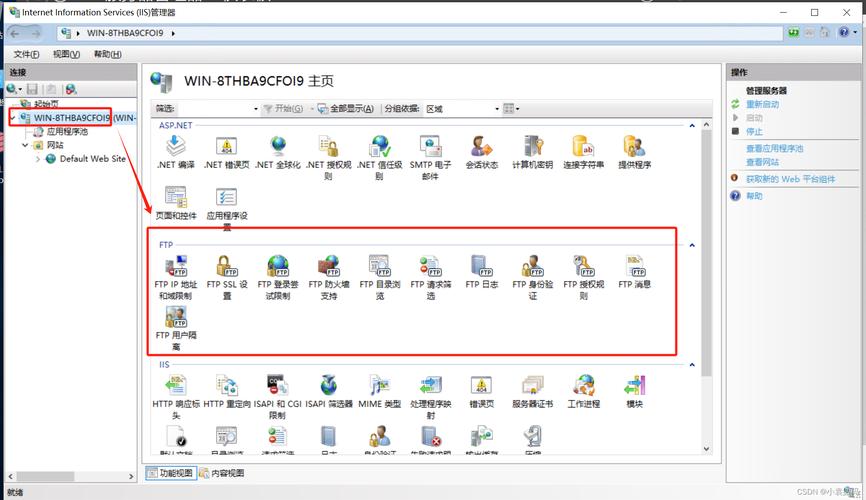This screenshot has width=866, height=500.
Task: Open the FTP SSL 设置 feature icon
Action: pos(227,266)
